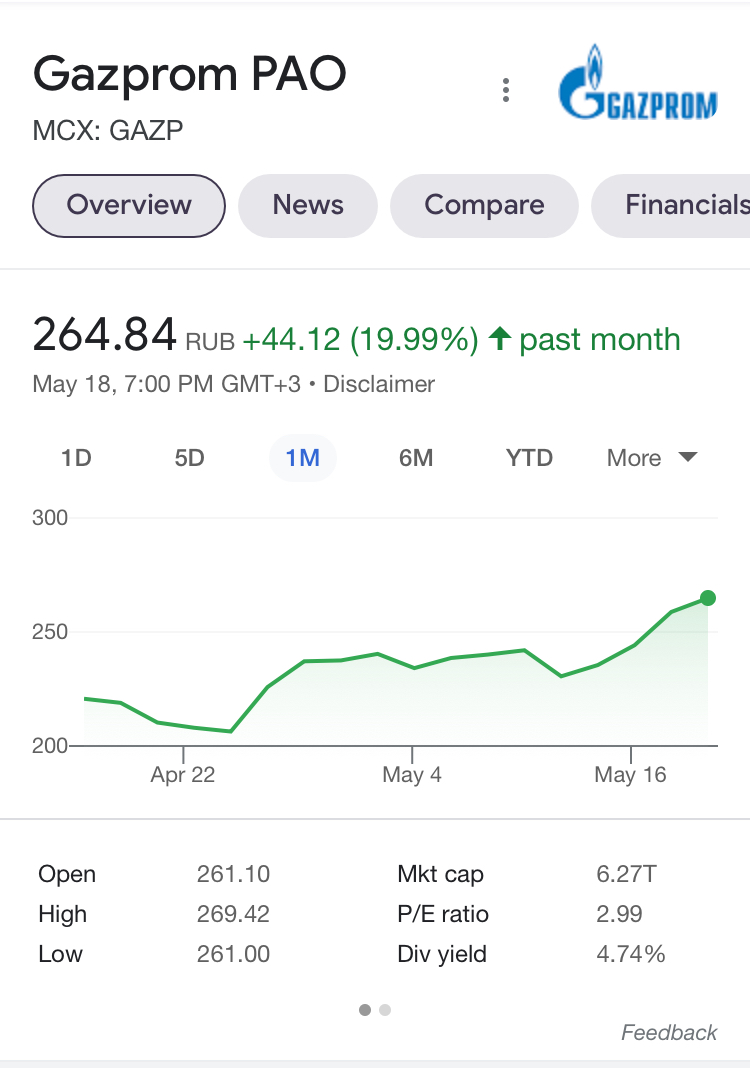Click the Div yield value 4.74%

(x=631, y=954)
